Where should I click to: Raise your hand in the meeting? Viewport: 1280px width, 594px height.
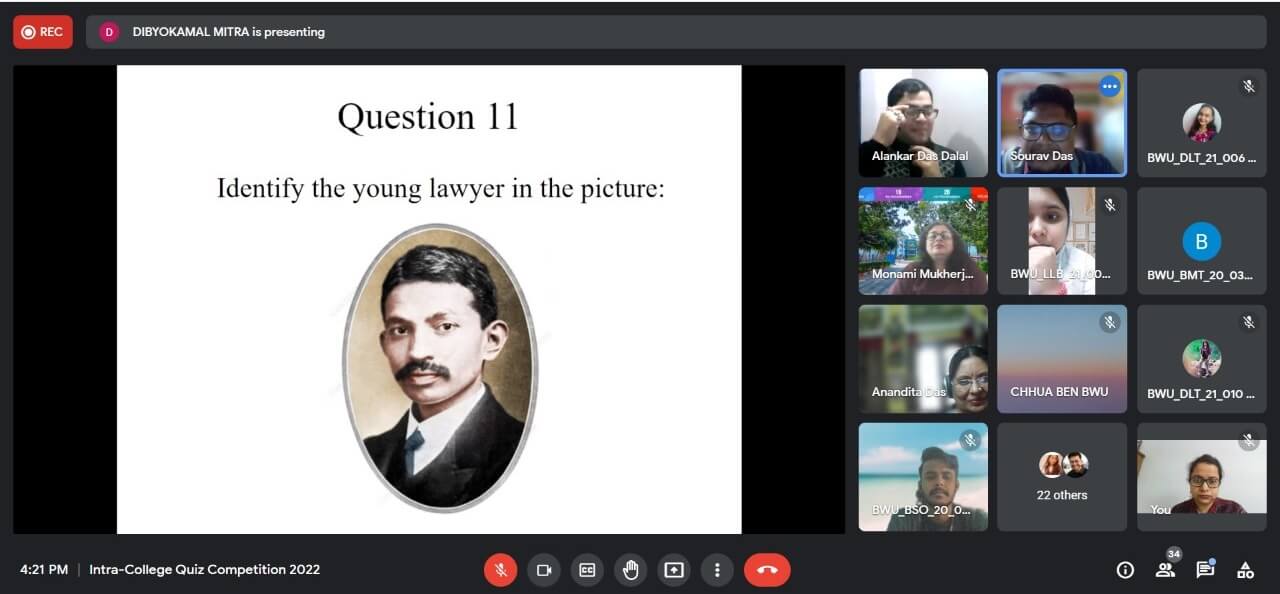[x=630, y=570]
